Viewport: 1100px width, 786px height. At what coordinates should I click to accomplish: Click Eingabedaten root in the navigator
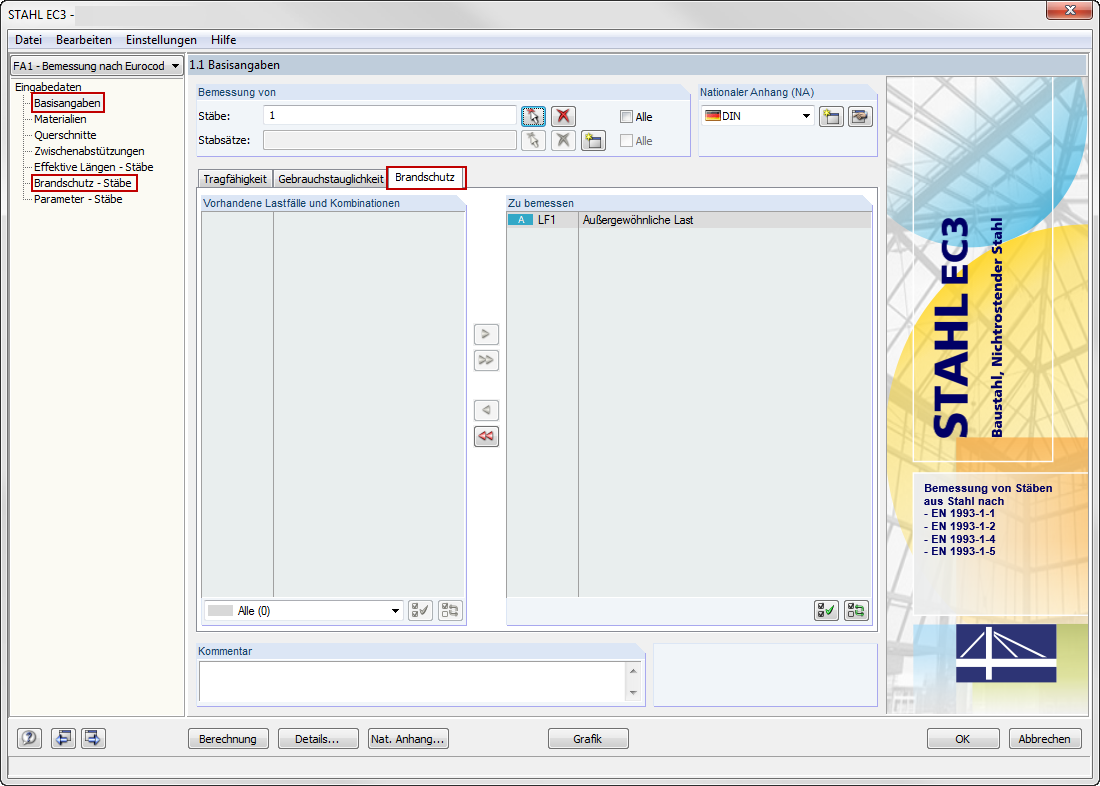(48, 87)
